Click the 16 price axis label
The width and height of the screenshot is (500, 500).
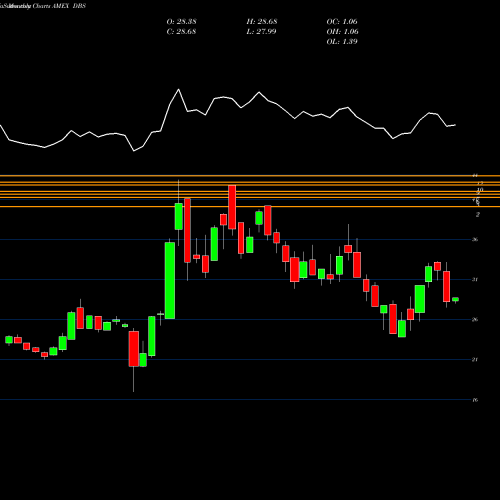(475, 400)
